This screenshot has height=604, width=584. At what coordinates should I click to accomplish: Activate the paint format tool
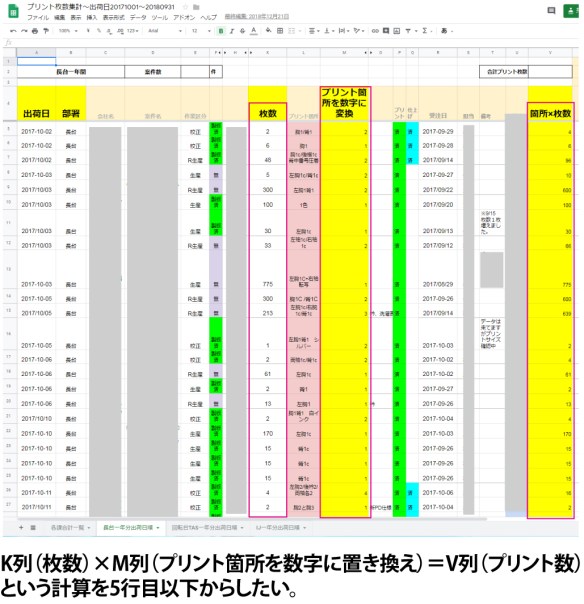click(x=45, y=31)
